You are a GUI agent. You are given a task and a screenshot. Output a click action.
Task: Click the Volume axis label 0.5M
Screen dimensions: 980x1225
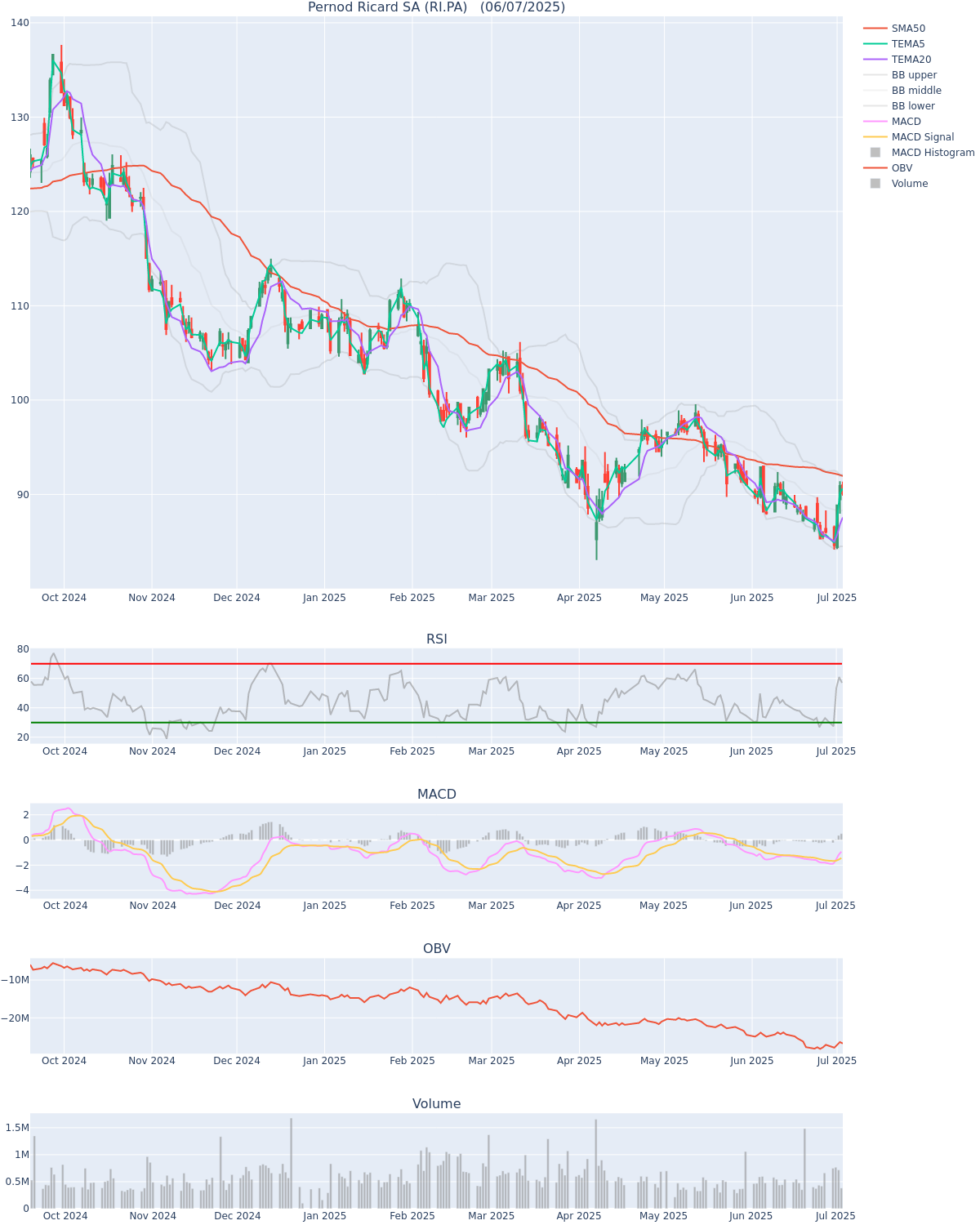(18, 1182)
